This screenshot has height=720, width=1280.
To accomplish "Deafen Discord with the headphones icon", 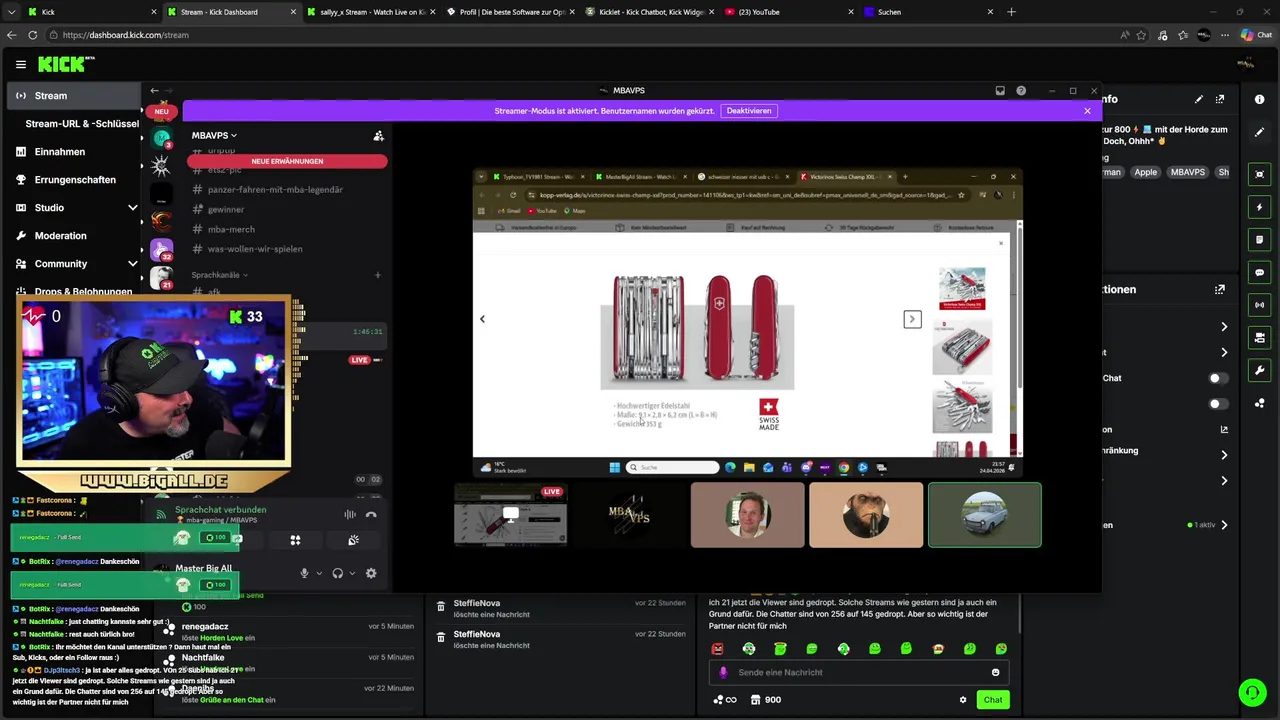I will point(338,573).
